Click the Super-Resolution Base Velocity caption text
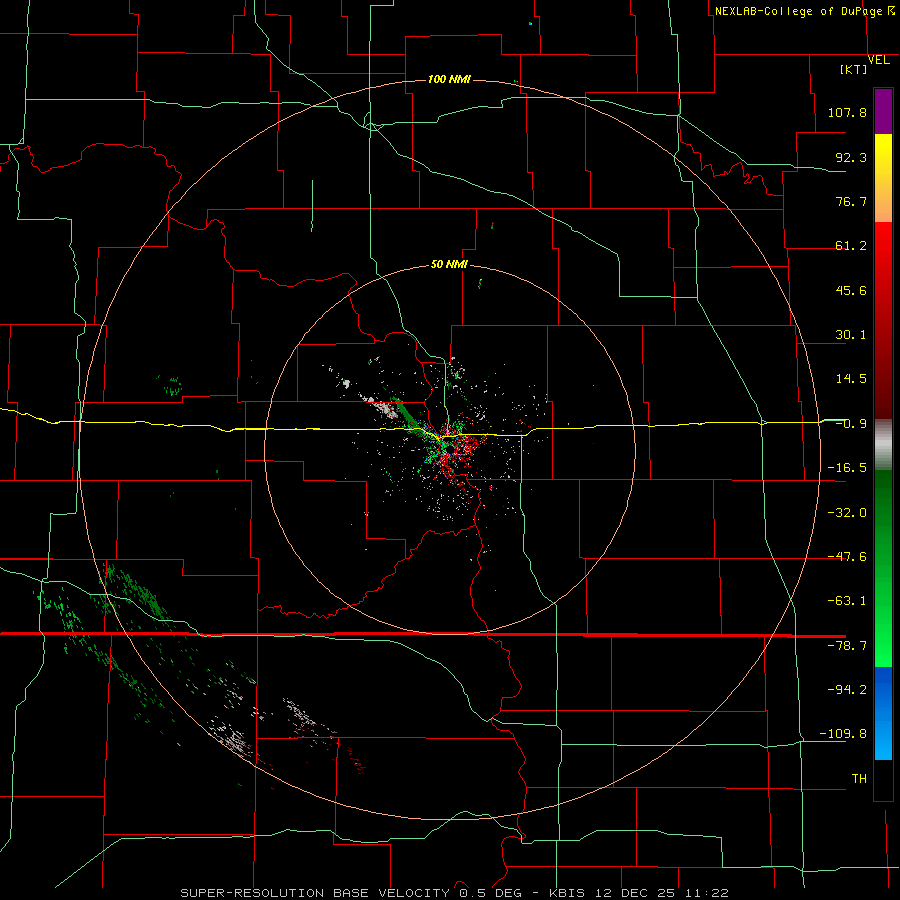The image size is (900, 900). tap(455, 893)
